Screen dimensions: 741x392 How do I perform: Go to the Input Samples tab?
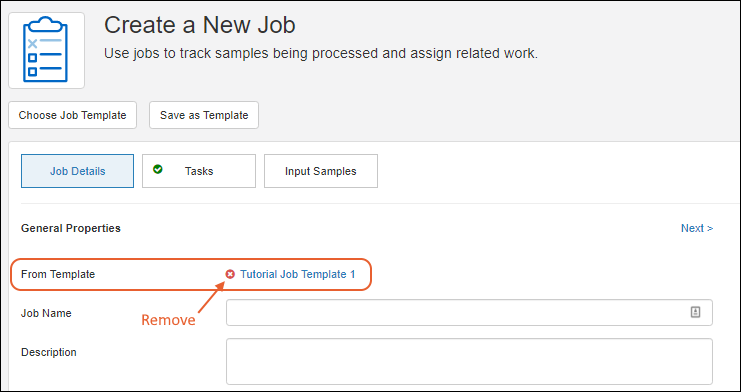[x=320, y=171]
